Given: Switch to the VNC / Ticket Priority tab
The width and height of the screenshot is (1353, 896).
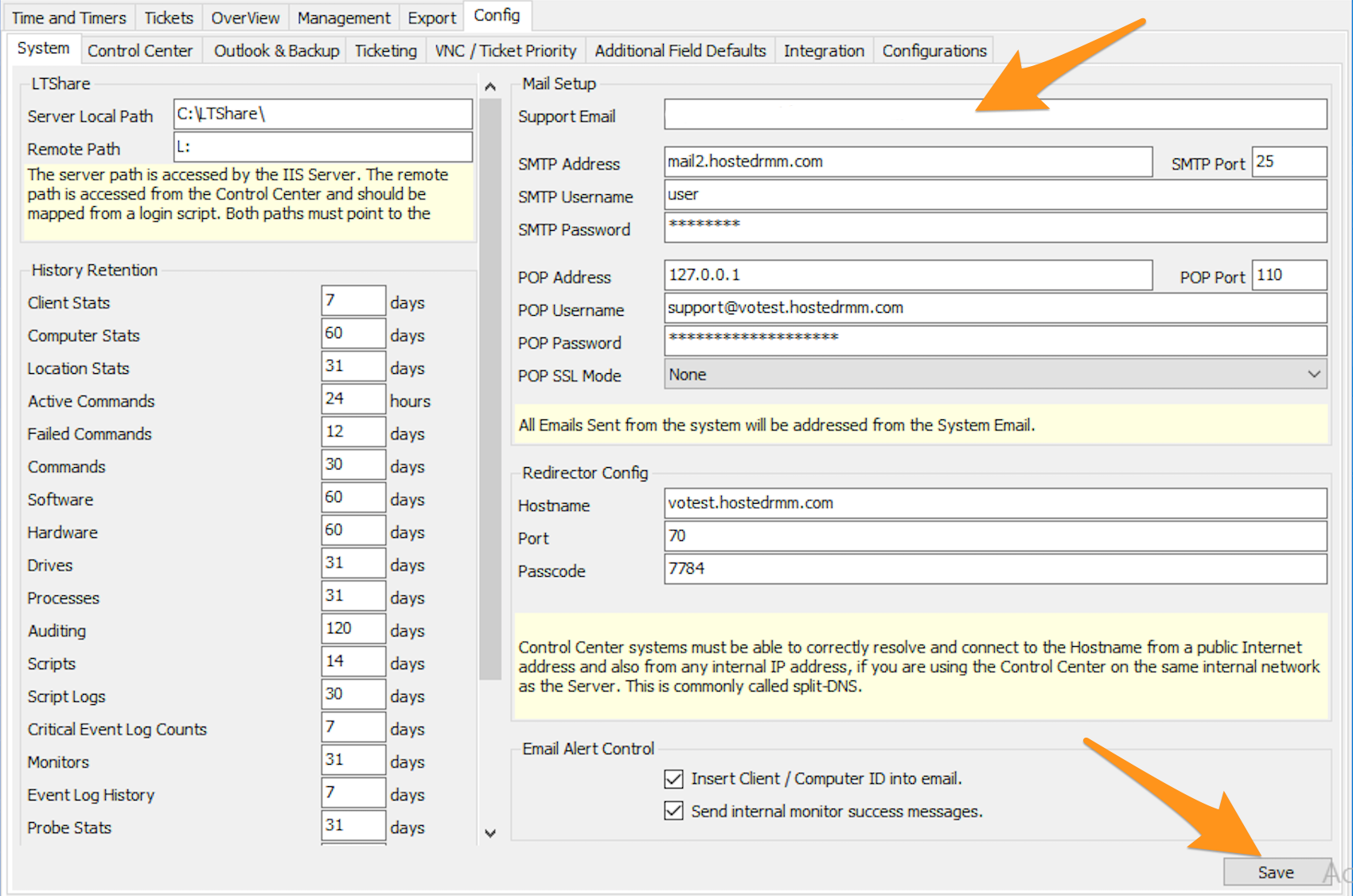Looking at the screenshot, I should [x=505, y=50].
